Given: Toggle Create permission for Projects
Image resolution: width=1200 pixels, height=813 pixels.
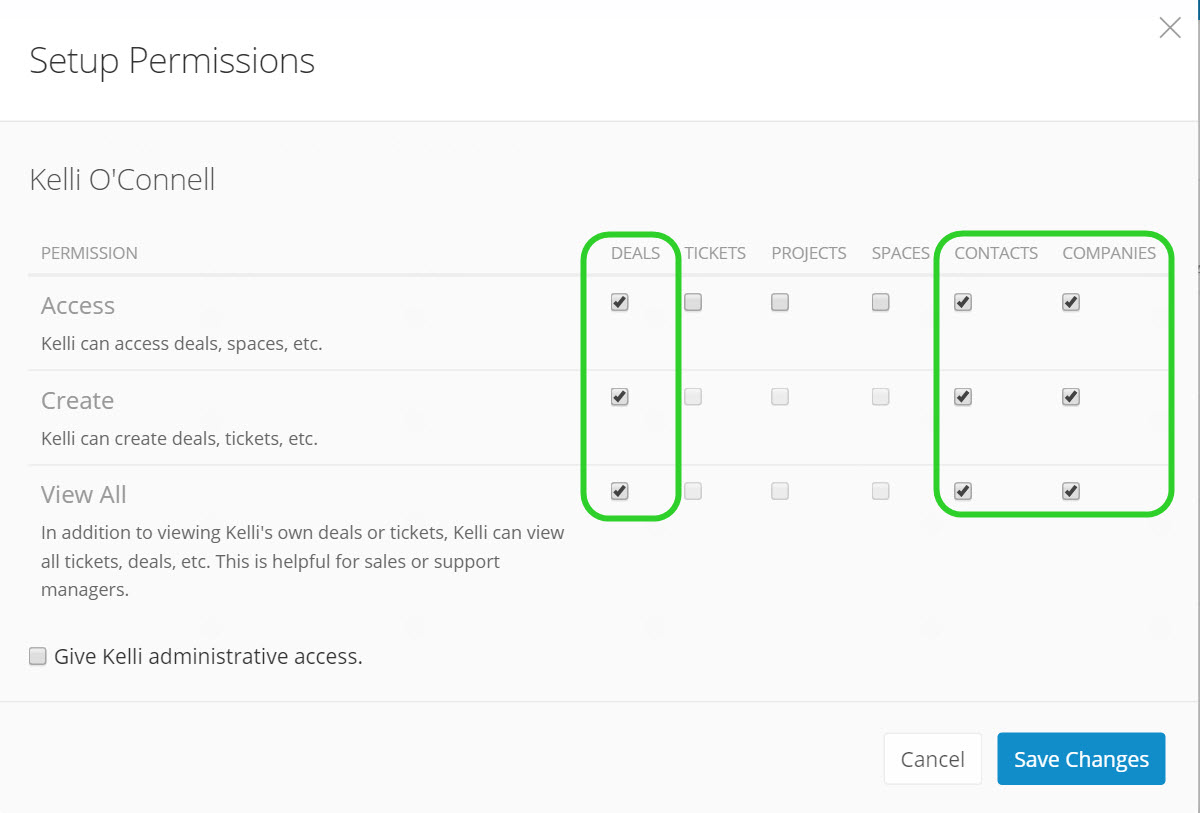Looking at the screenshot, I should 780,397.
